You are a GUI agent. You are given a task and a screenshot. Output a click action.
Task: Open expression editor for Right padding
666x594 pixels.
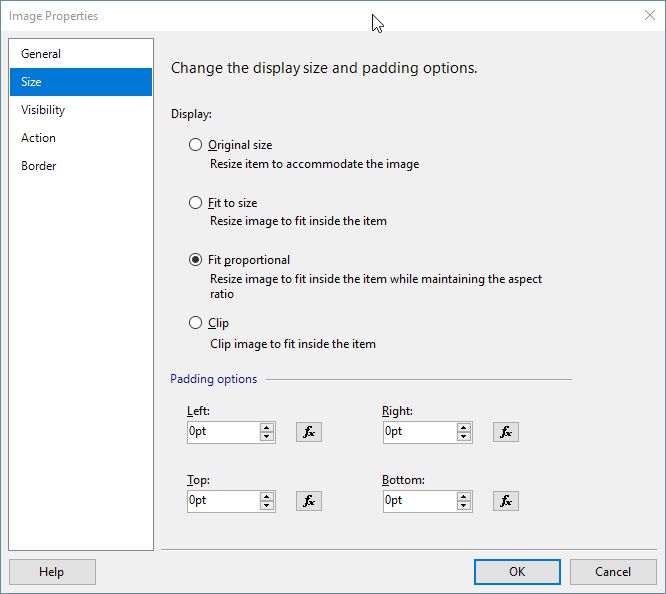[x=505, y=432]
